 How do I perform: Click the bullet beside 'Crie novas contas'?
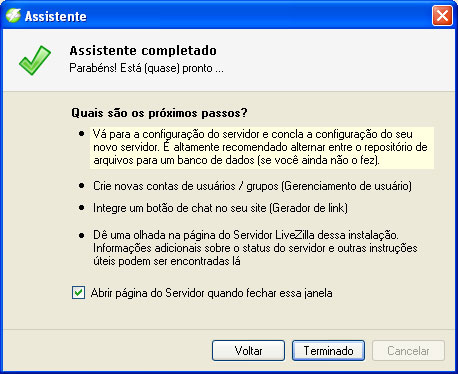click(82, 186)
